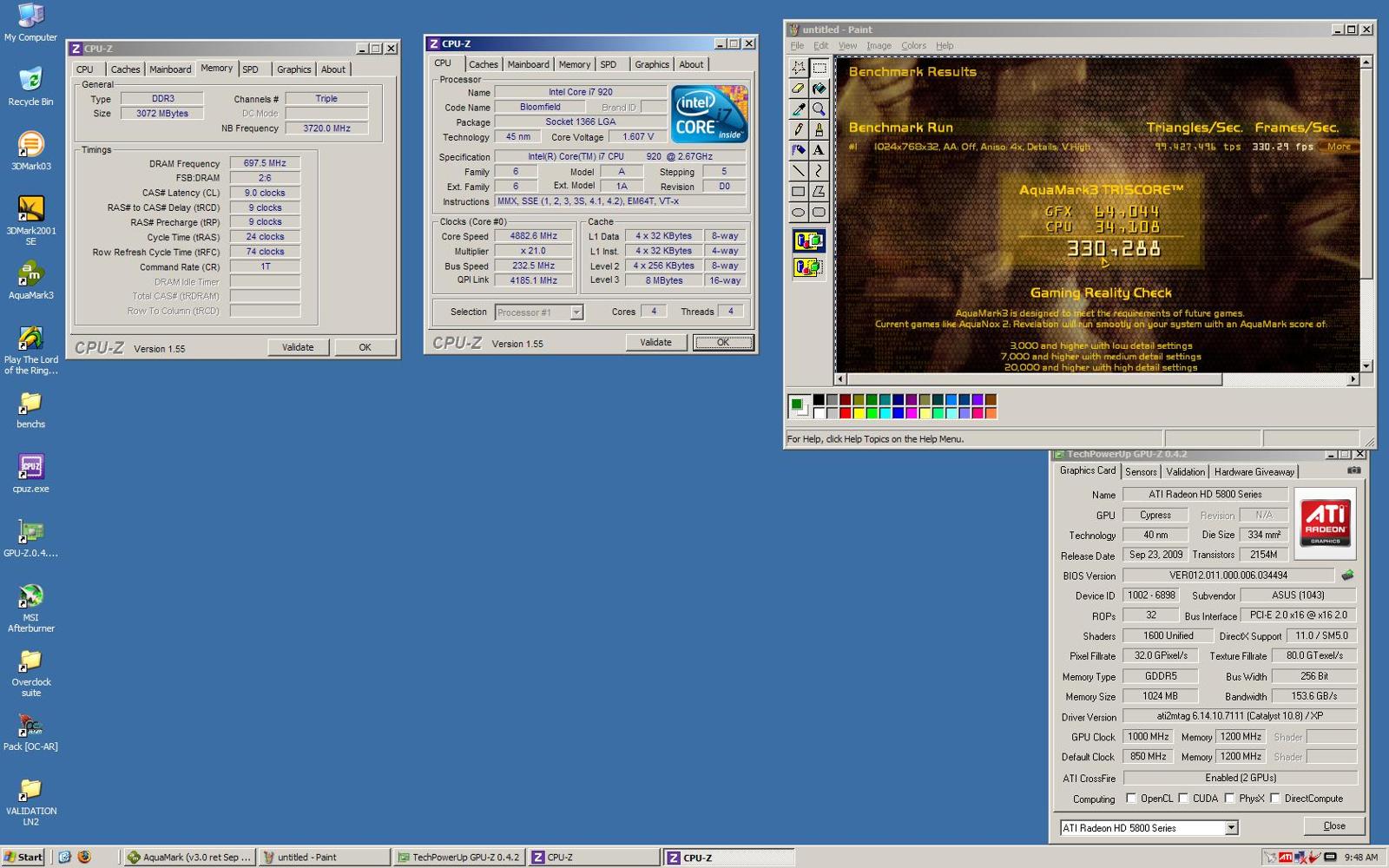Select the Polygon tool in Paint
1389x868 pixels.
pyautogui.click(x=819, y=191)
